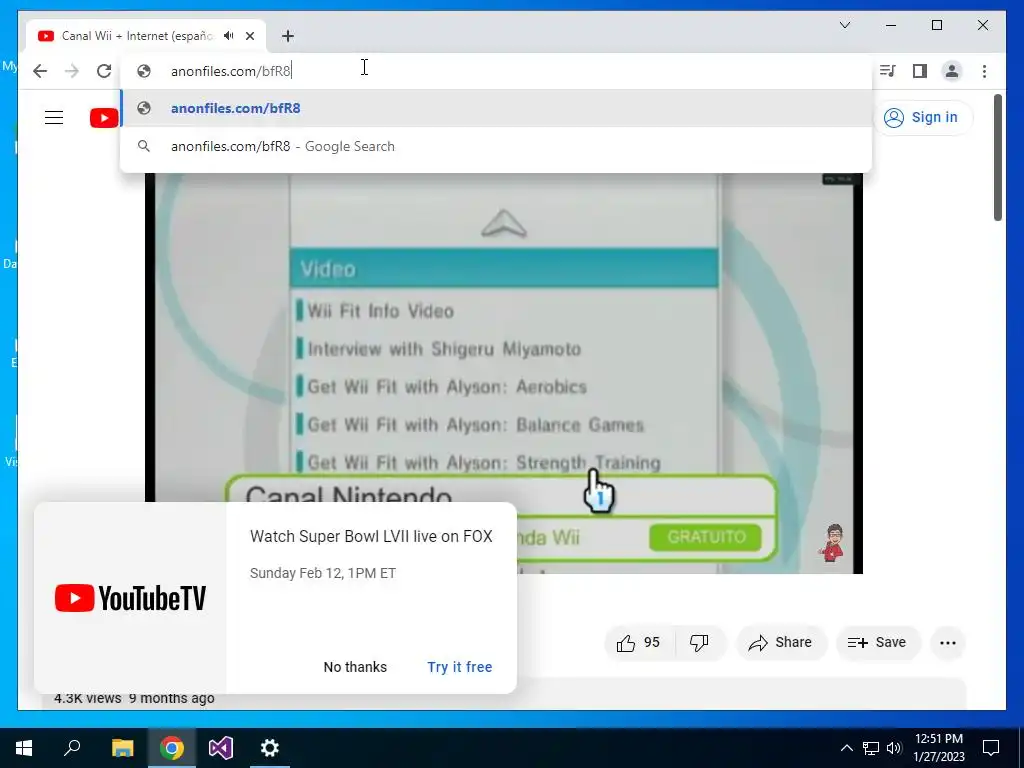Like the video with thumbs up
Viewport: 1024px width, 768px height.
pyautogui.click(x=638, y=643)
